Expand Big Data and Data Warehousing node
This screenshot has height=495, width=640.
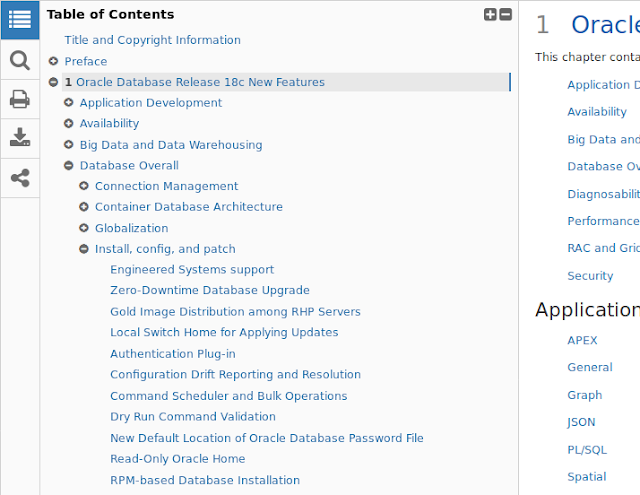69,144
